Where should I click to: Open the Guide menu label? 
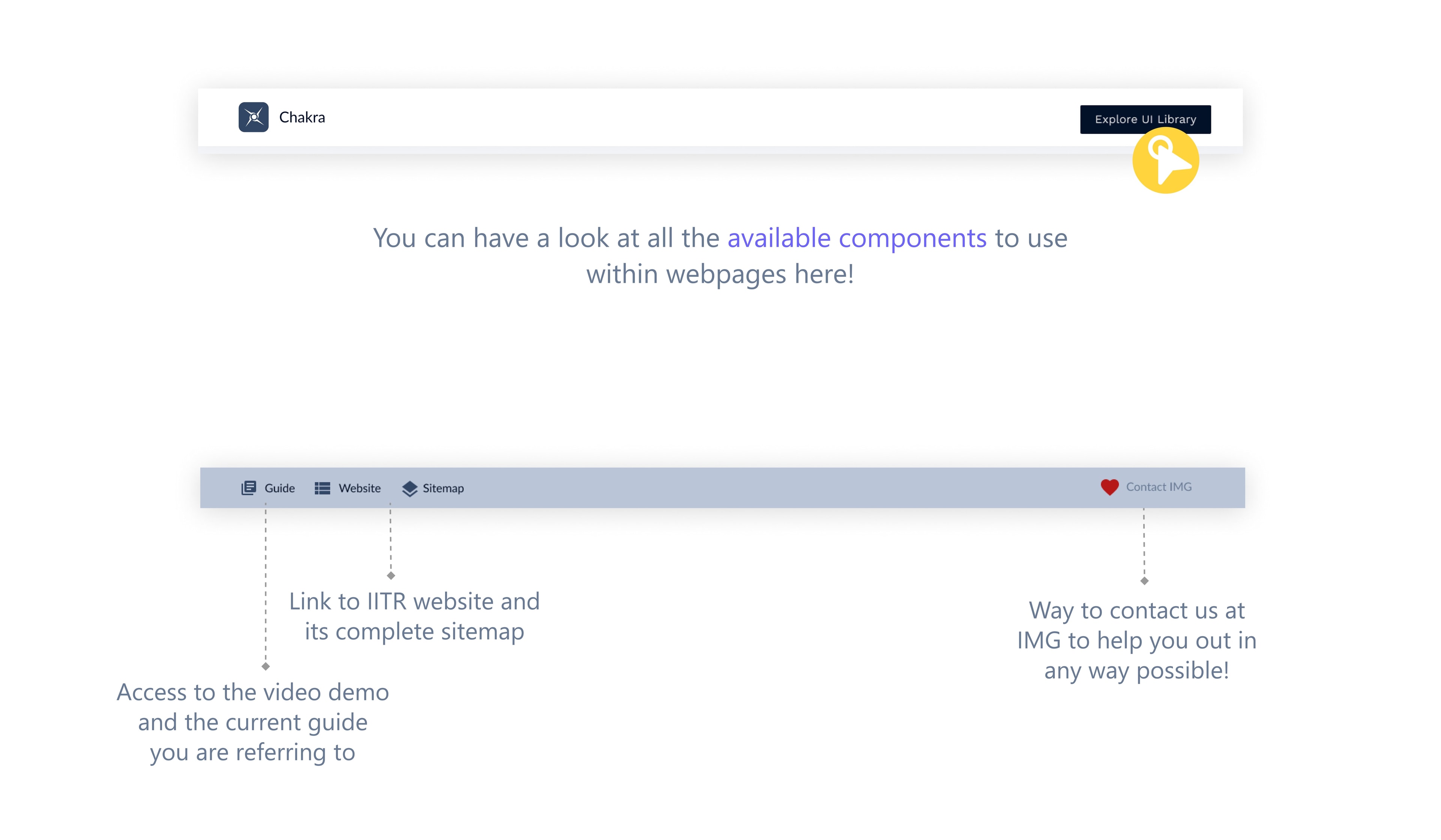tap(280, 488)
